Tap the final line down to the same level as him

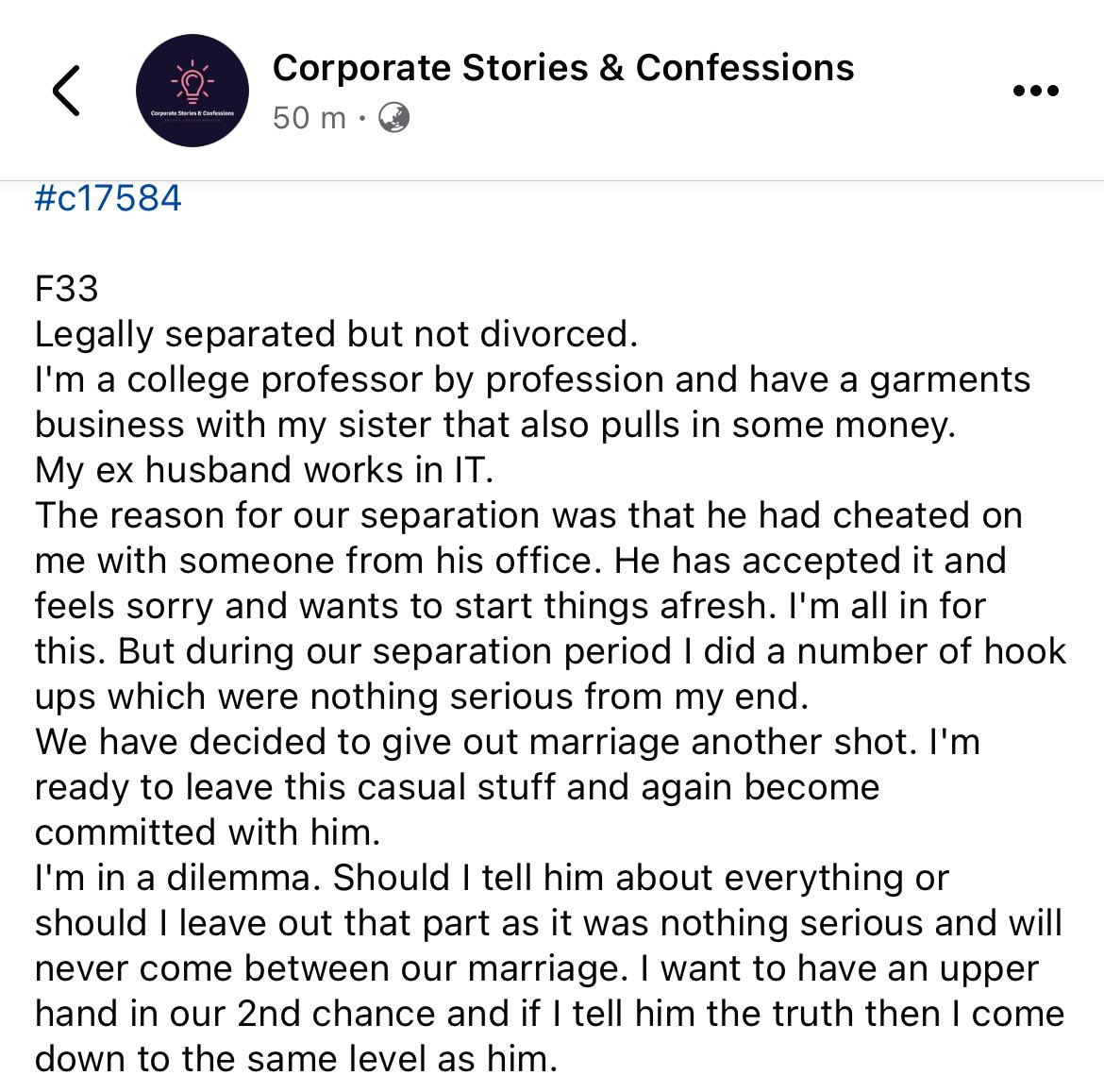[296, 1058]
